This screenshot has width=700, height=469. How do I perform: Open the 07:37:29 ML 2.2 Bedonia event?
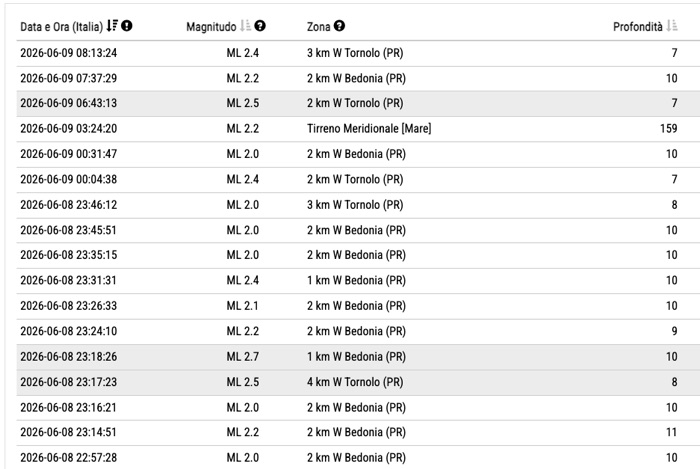(x=358, y=79)
